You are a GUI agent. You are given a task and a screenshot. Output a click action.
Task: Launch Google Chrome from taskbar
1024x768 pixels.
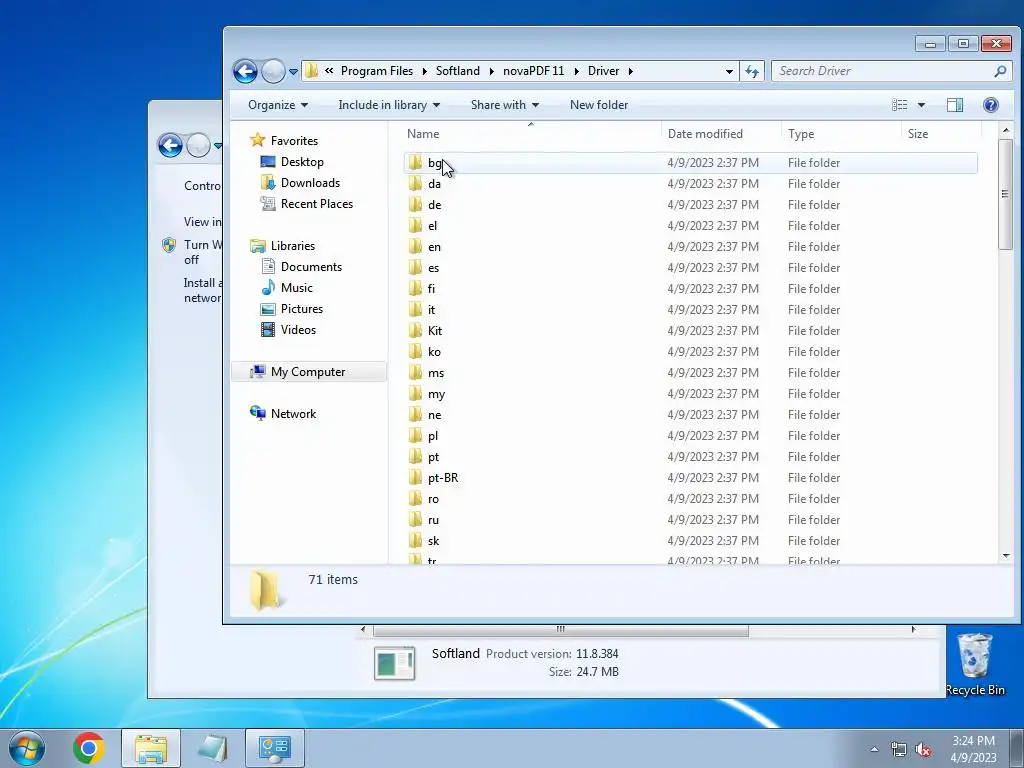pyautogui.click(x=89, y=748)
